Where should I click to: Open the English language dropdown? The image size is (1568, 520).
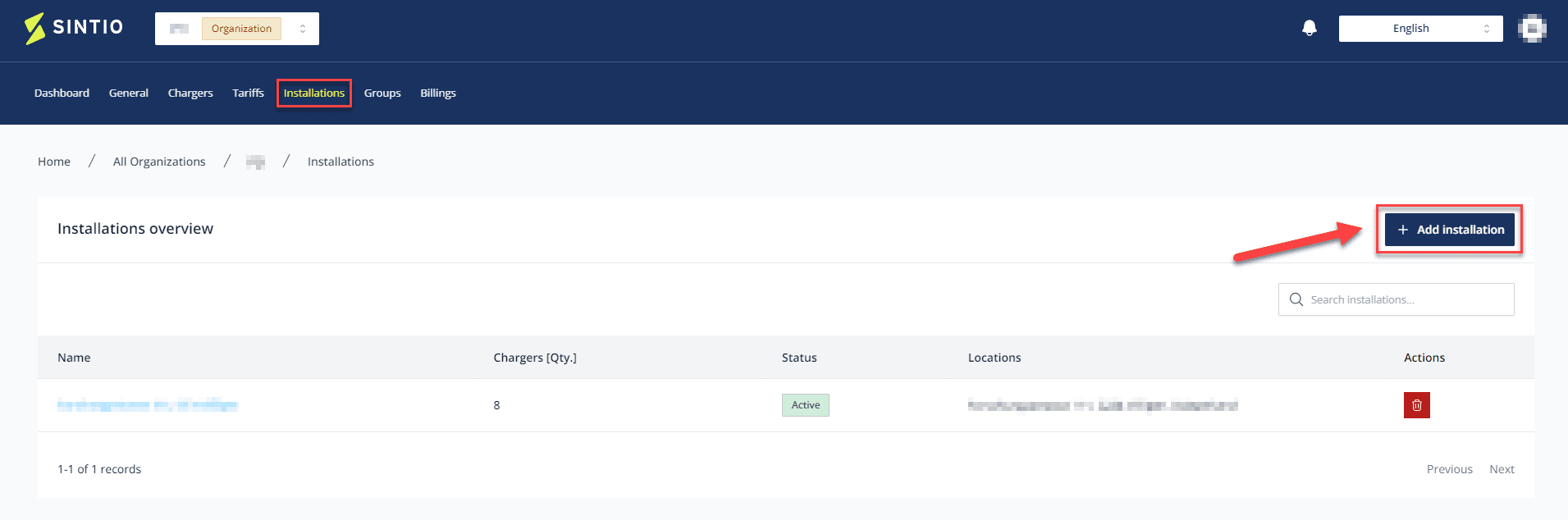1420,29
